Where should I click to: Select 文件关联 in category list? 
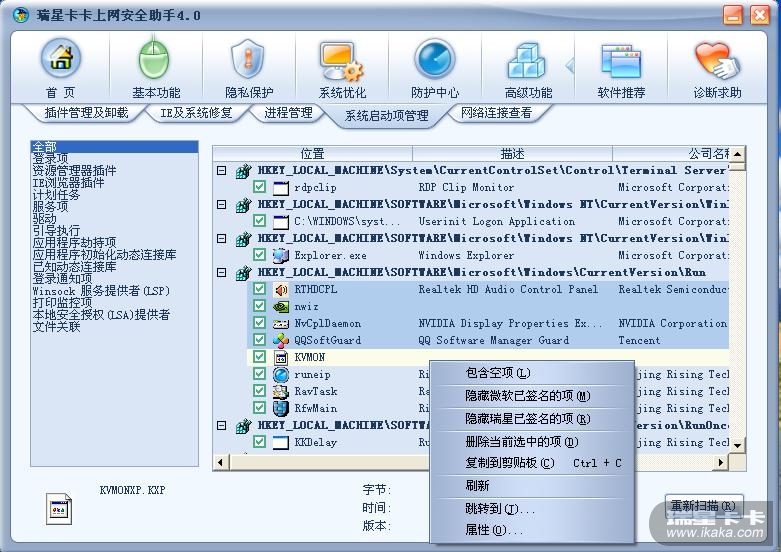tap(56, 327)
